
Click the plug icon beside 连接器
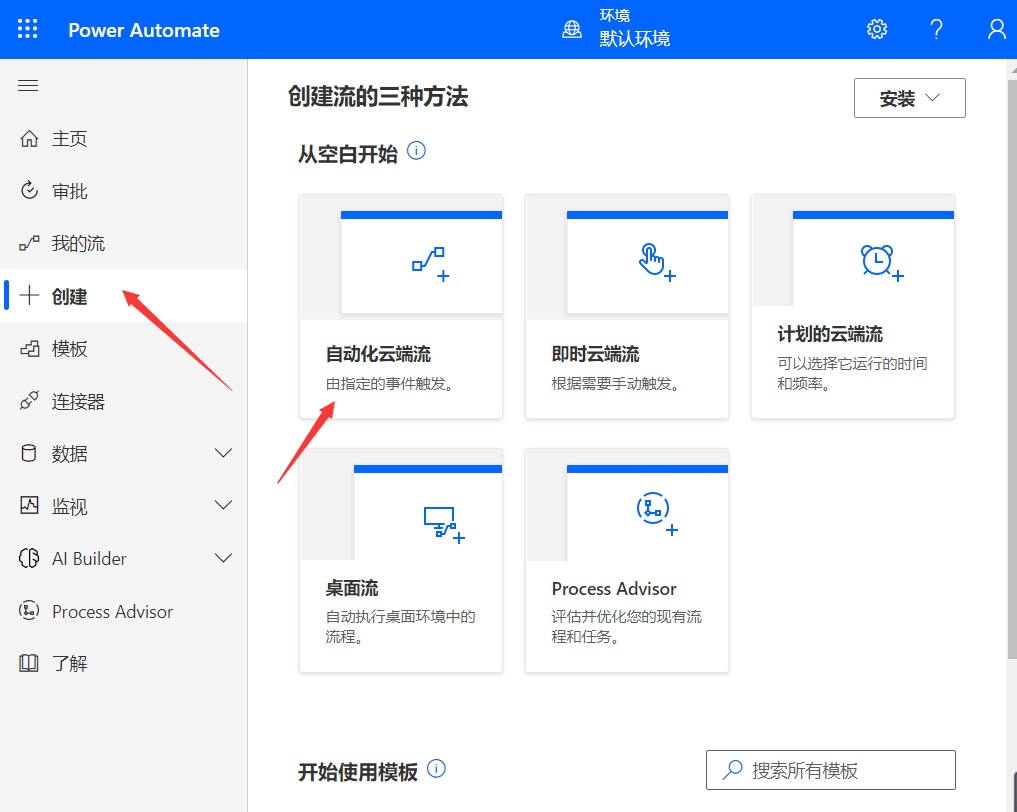pos(29,400)
